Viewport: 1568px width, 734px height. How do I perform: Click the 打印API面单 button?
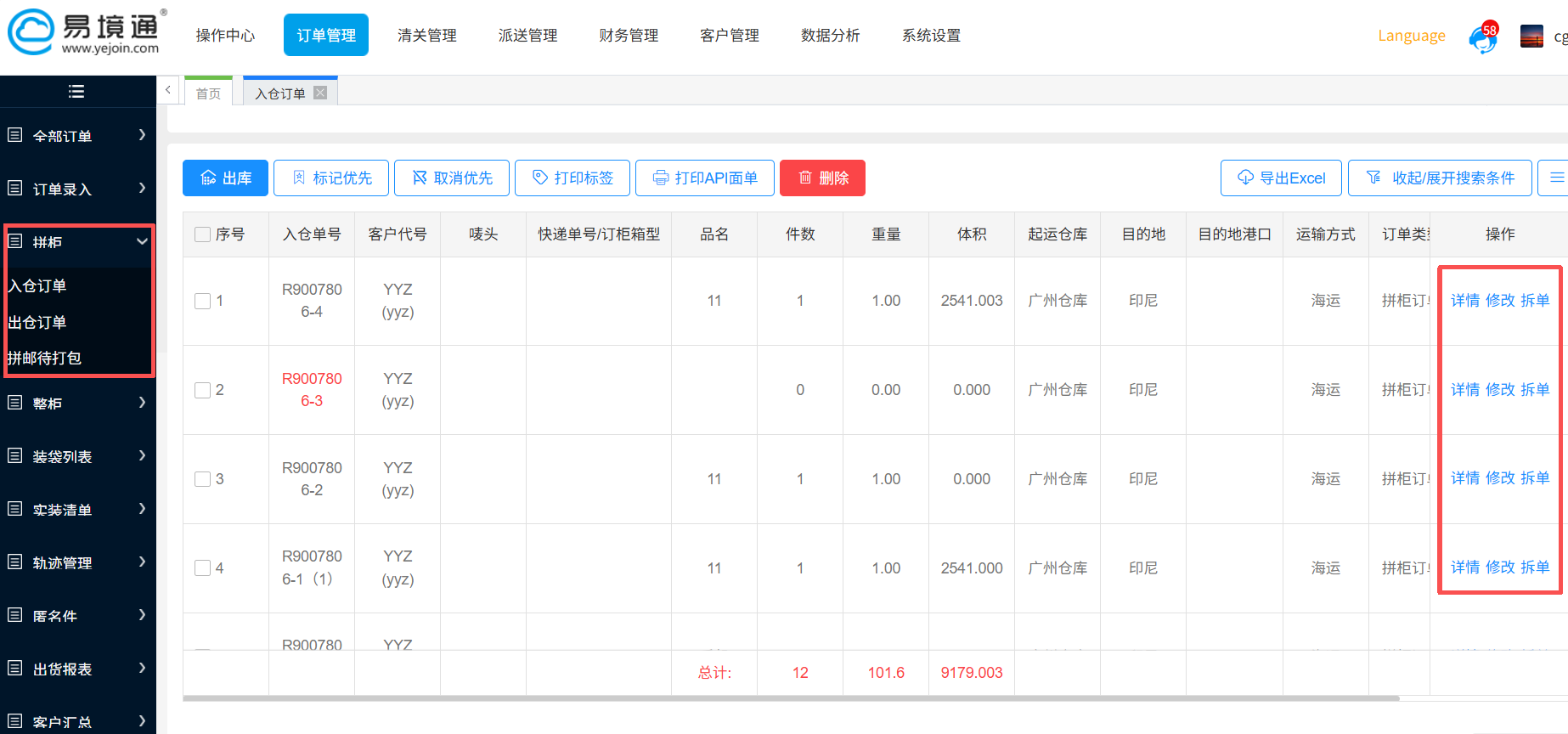(705, 178)
